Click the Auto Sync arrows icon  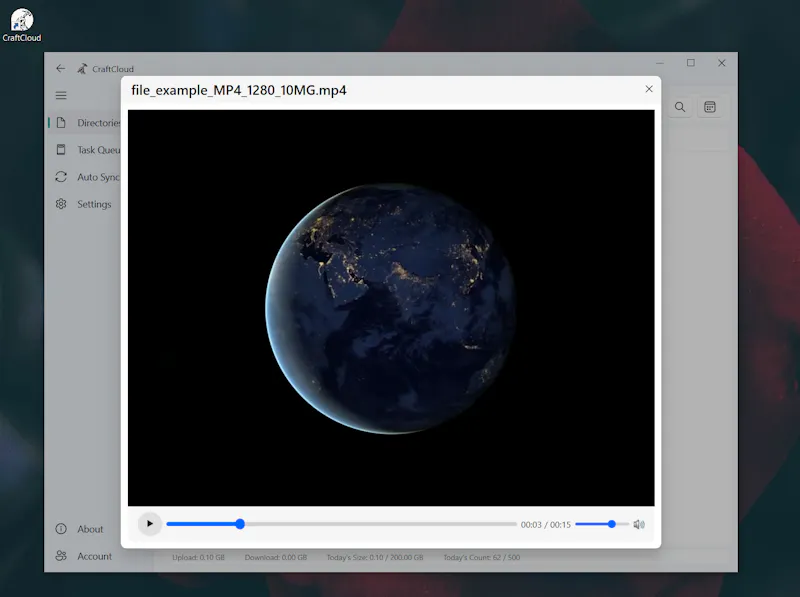tap(61, 177)
